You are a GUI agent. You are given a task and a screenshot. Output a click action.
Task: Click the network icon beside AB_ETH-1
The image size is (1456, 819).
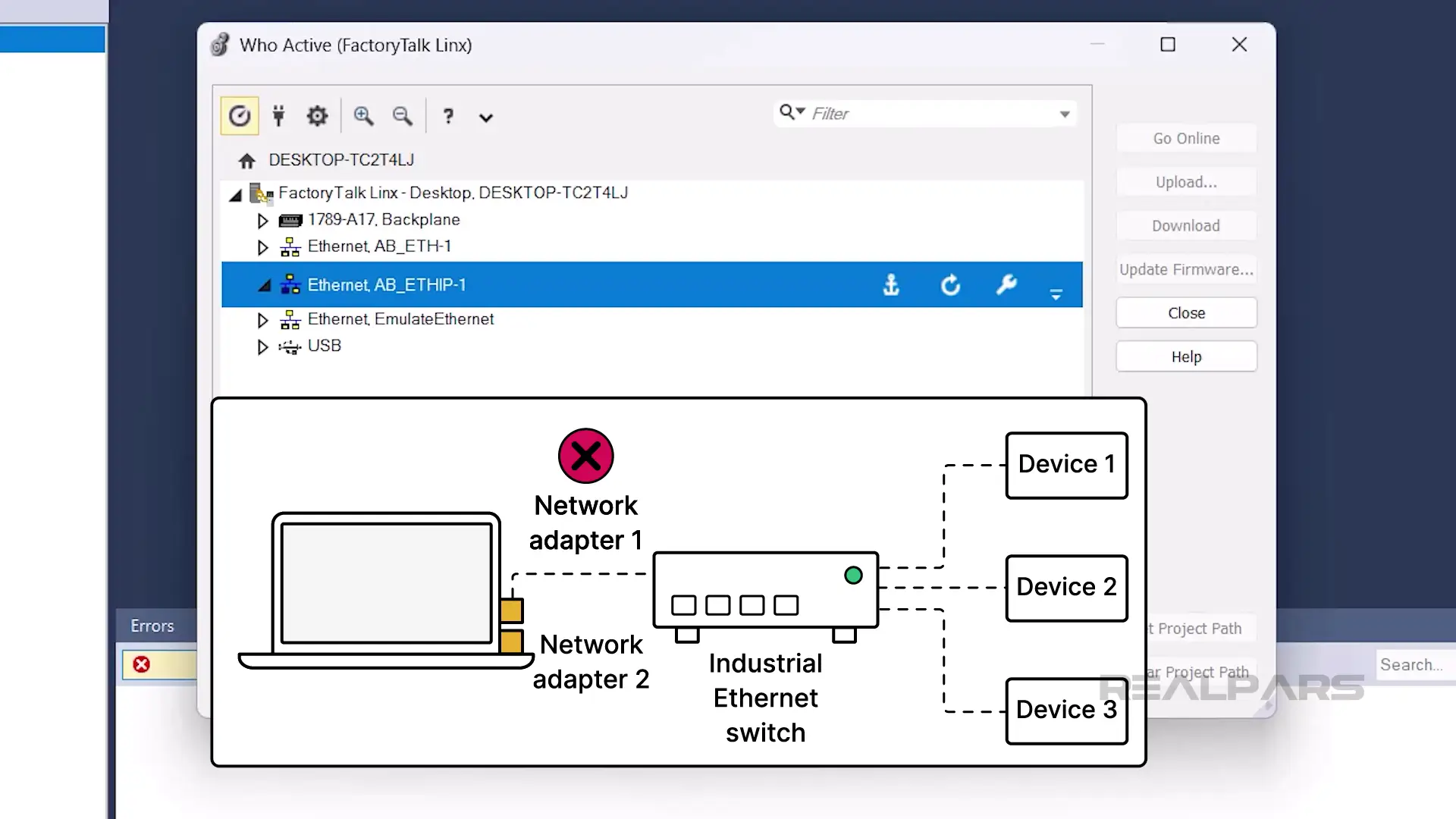point(290,247)
